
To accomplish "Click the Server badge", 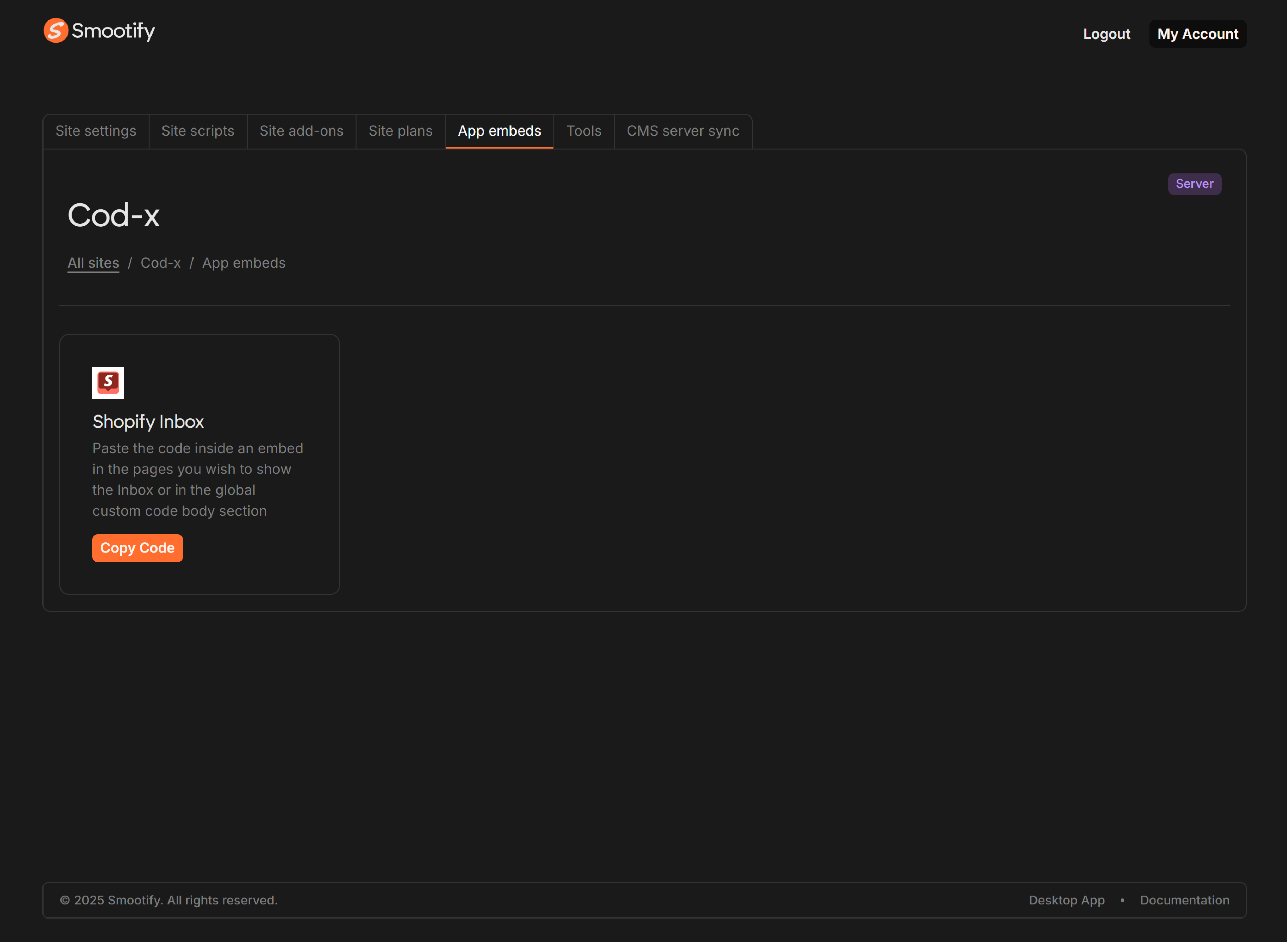I will pos(1194,184).
